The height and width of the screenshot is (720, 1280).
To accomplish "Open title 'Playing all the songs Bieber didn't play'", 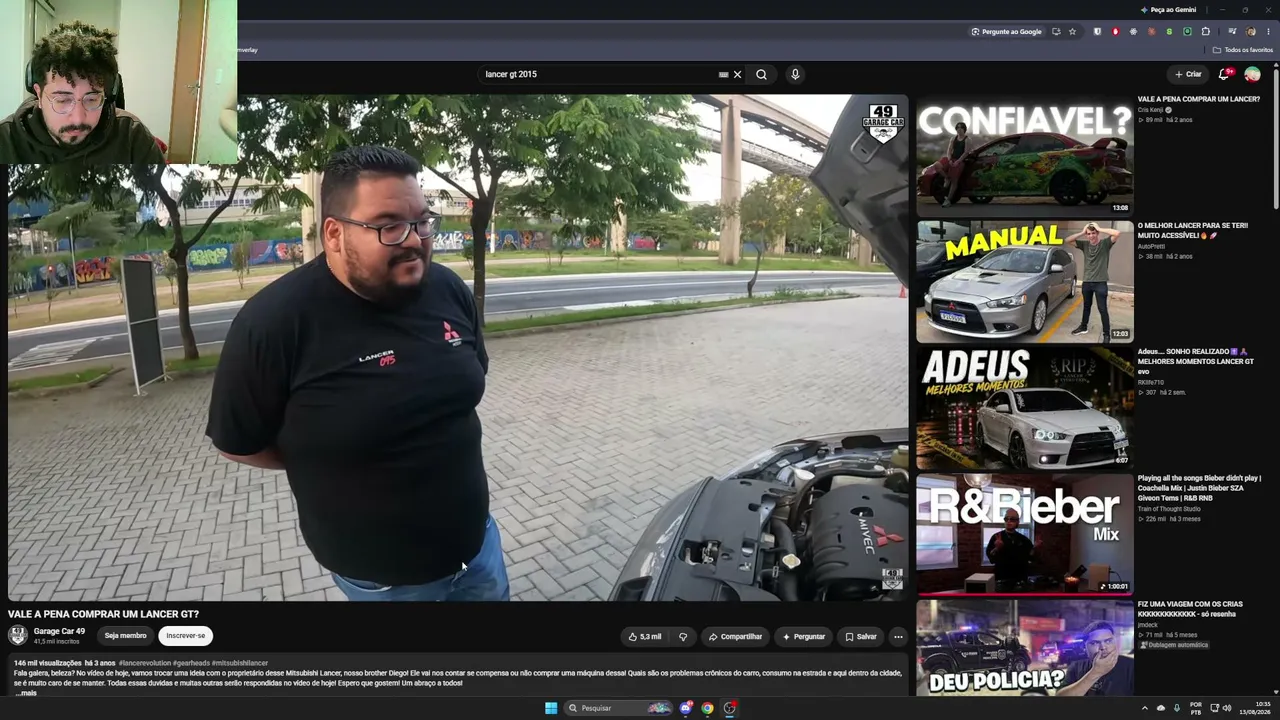I will point(1199,488).
